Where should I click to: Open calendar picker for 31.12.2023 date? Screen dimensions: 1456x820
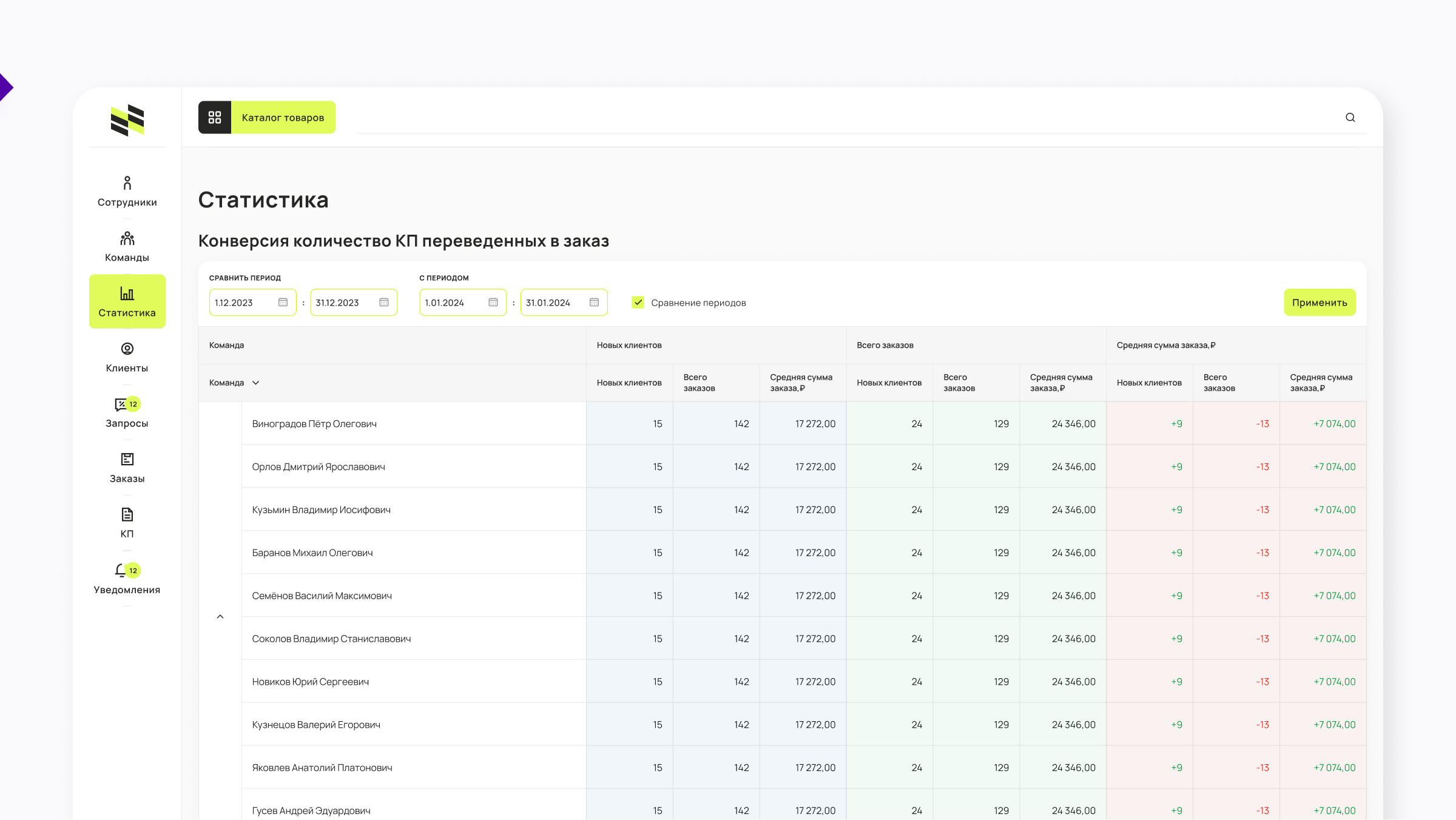tap(384, 303)
